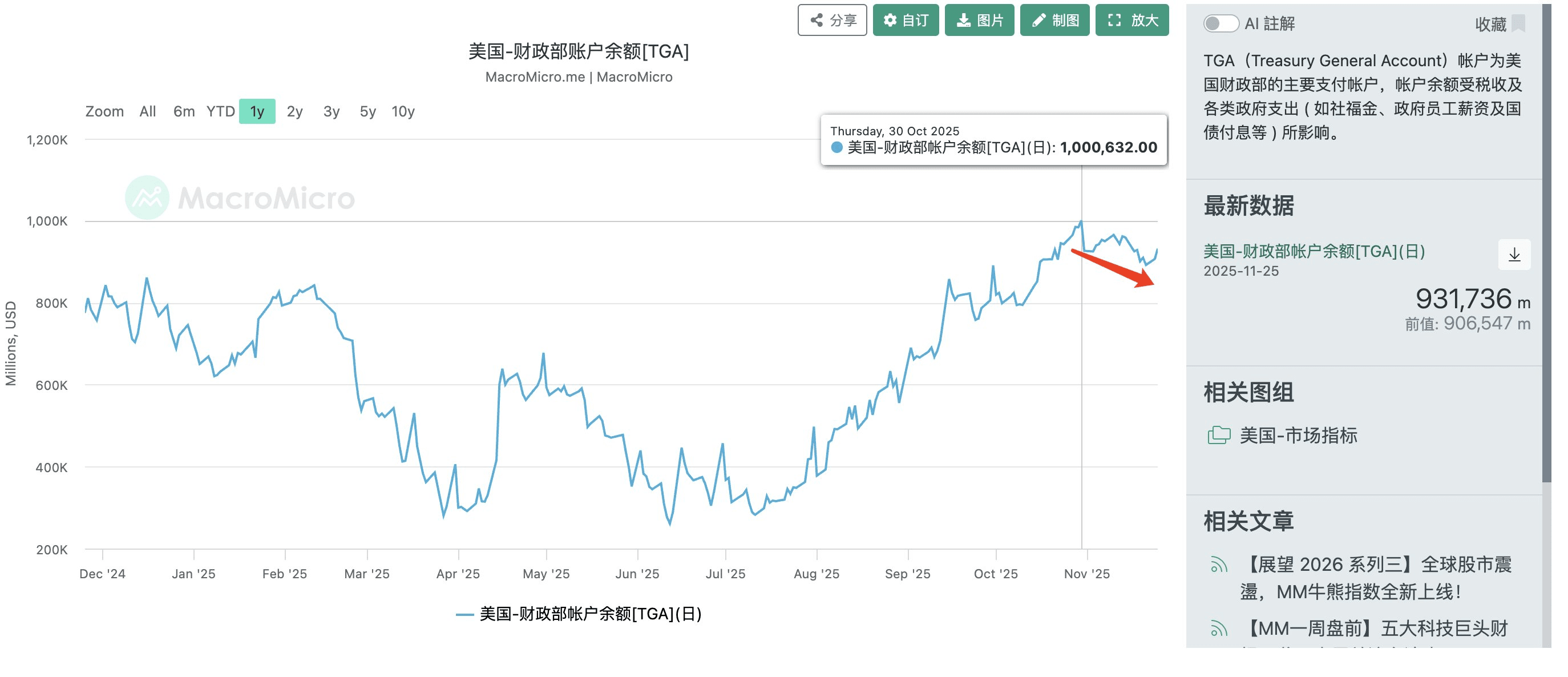This screenshot has width=1568, height=677.
Task: Click the sidebar vertical scrollbar
Action: point(1546,244)
